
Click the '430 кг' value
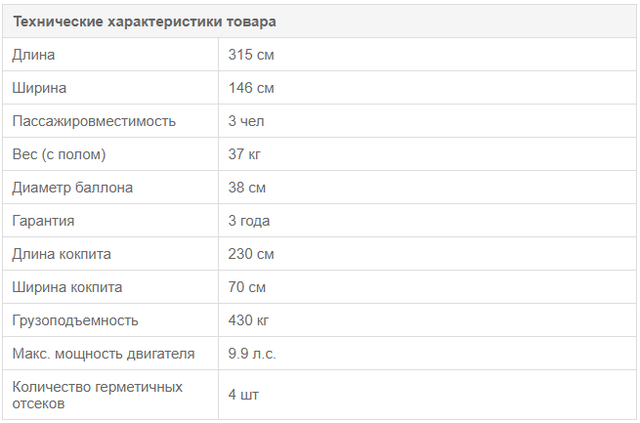248,321
